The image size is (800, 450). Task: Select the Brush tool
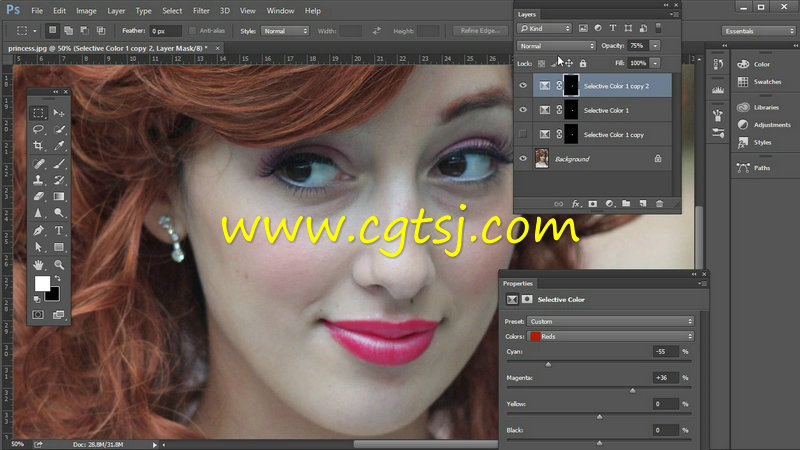(x=59, y=163)
